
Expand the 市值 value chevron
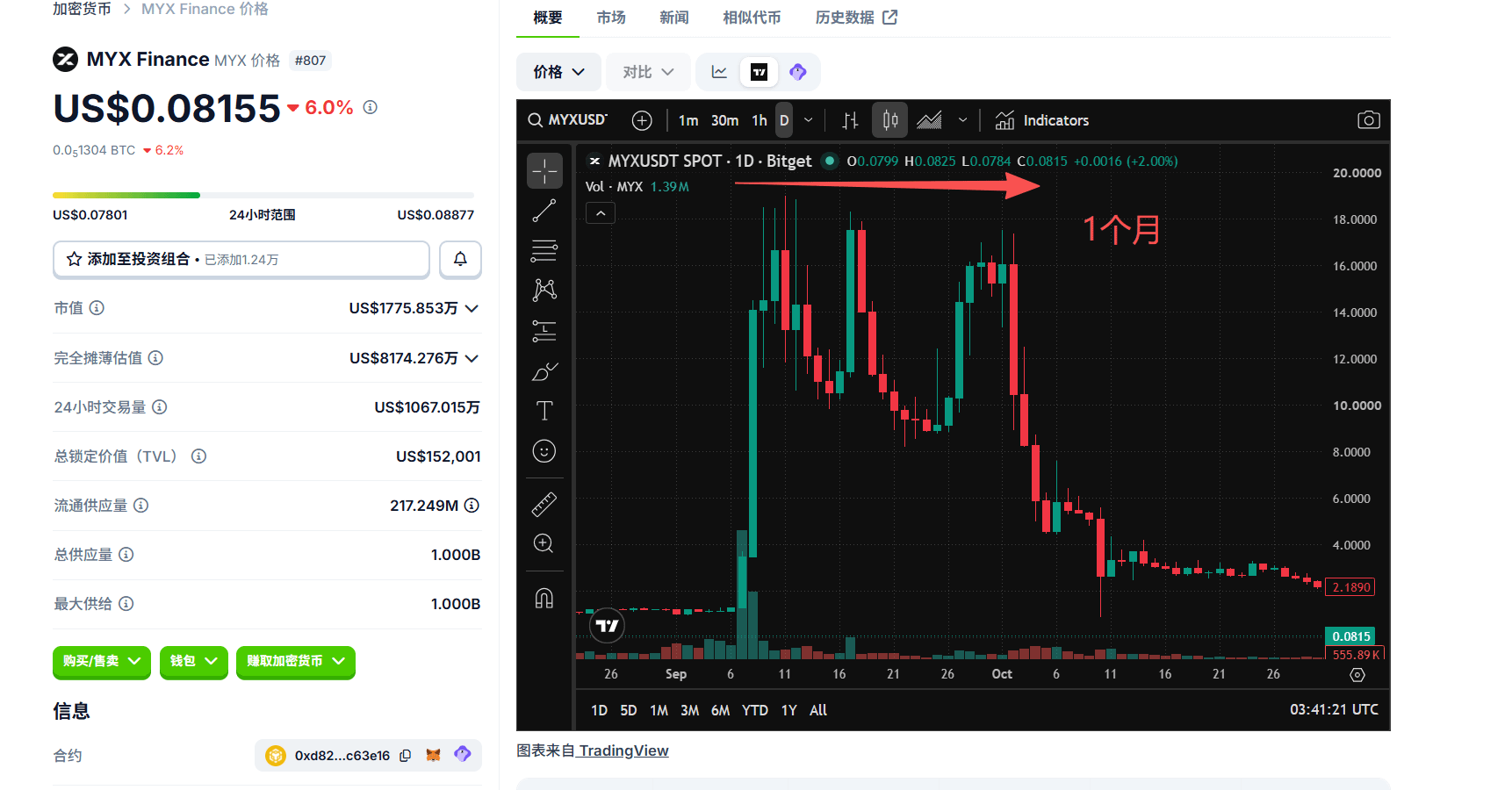[x=472, y=308]
